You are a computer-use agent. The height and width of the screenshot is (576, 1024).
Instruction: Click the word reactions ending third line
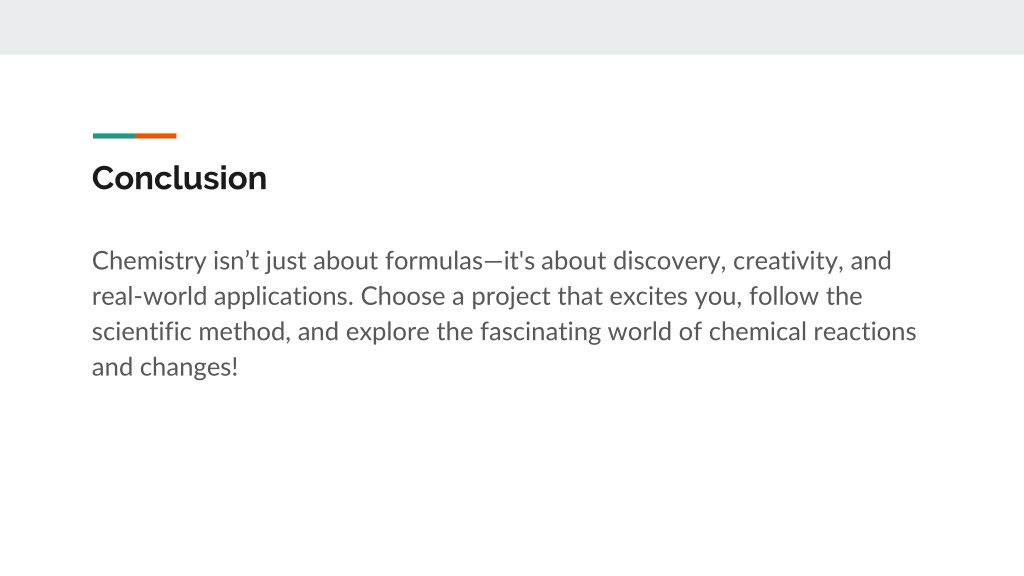[864, 332]
